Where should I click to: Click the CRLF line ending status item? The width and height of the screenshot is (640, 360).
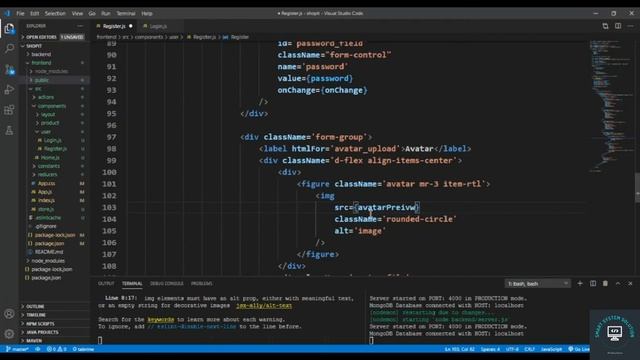[529, 349]
